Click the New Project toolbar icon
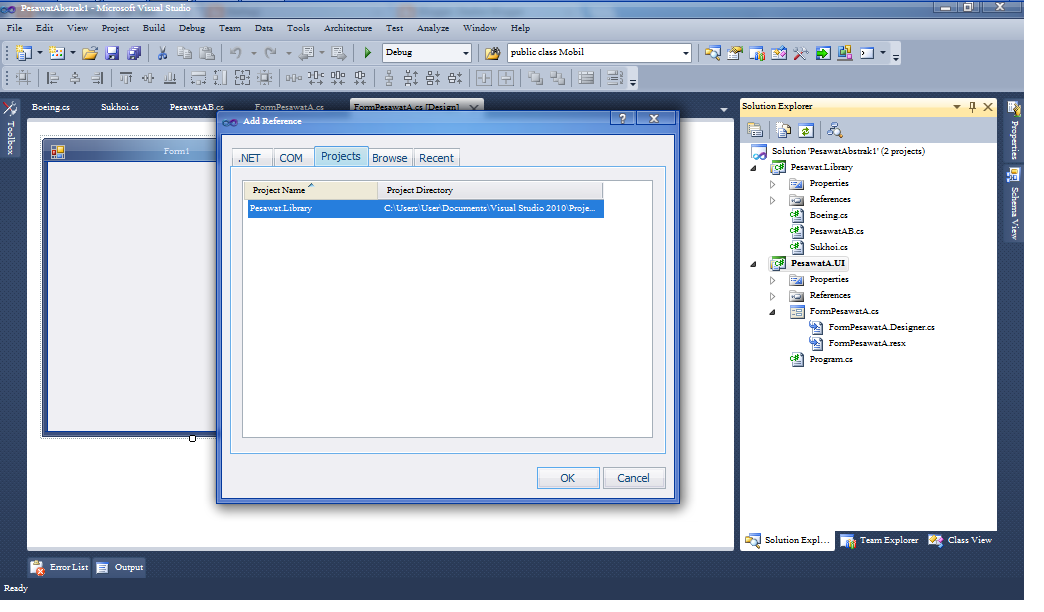This screenshot has width=1044, height=612. click(24, 53)
